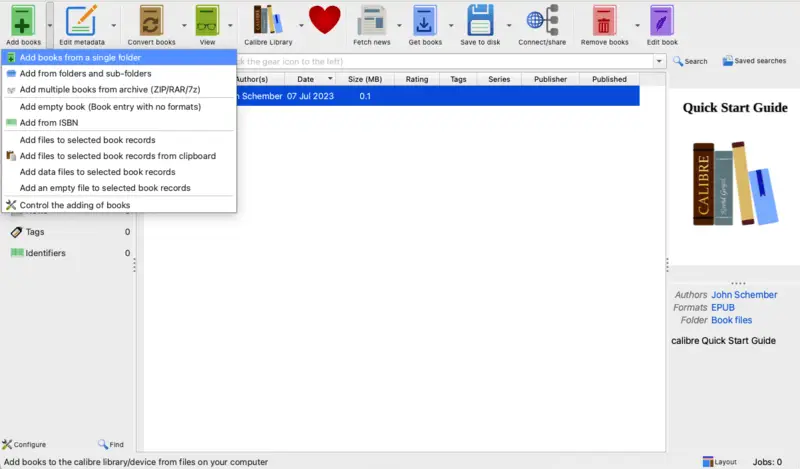Sort by the Published column header

609,79
